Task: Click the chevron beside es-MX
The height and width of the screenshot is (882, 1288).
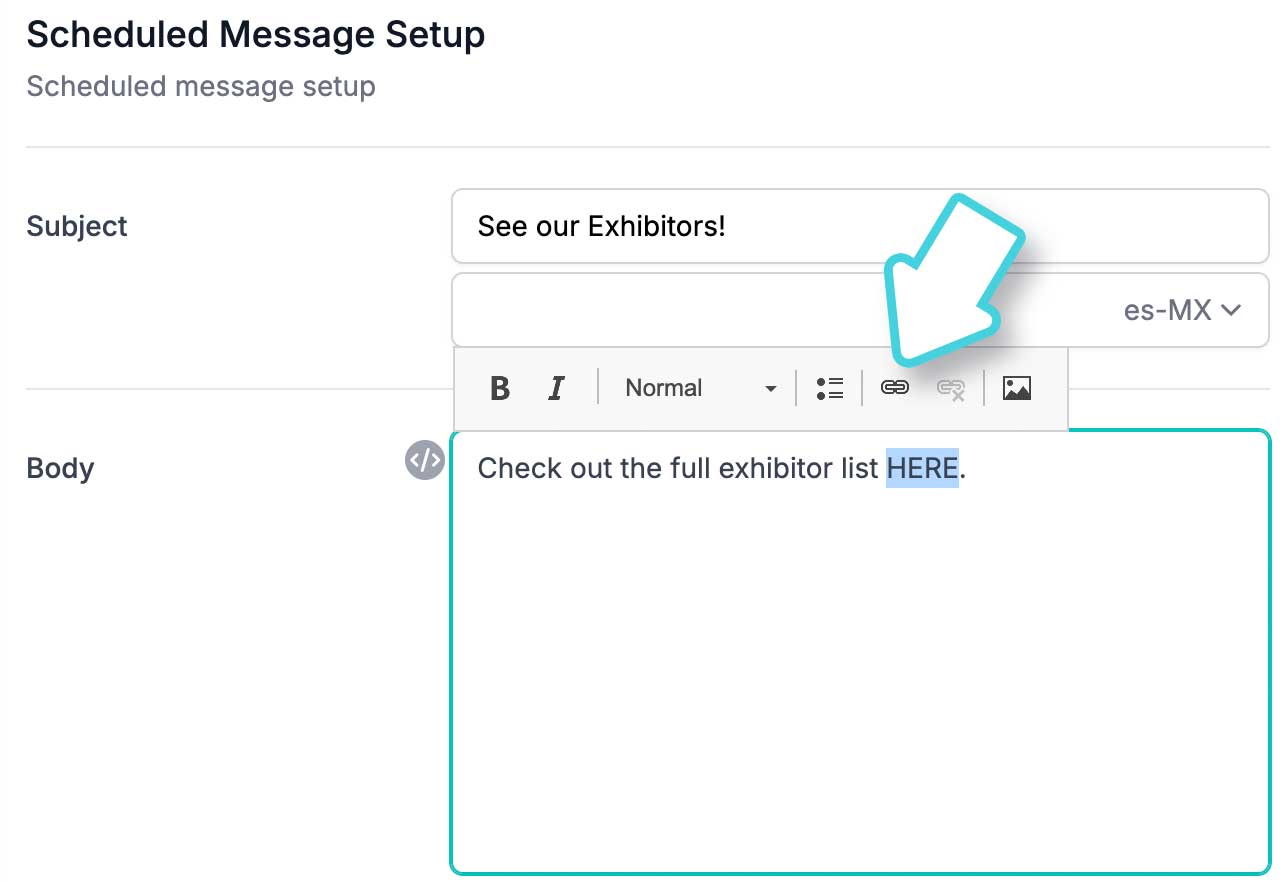Action: tap(1231, 310)
